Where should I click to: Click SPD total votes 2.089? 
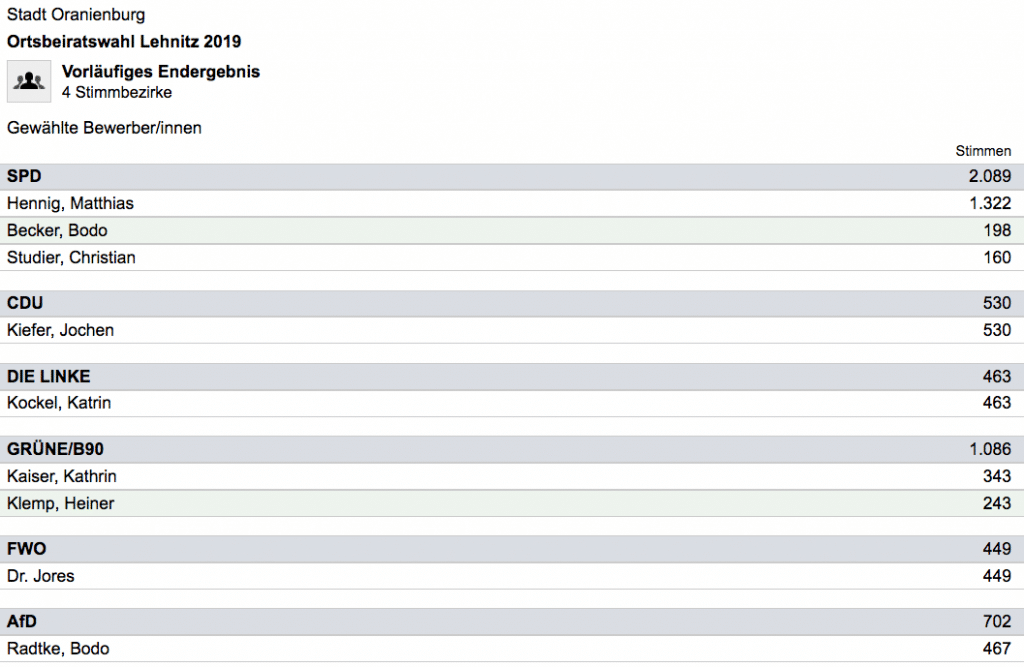(x=989, y=176)
